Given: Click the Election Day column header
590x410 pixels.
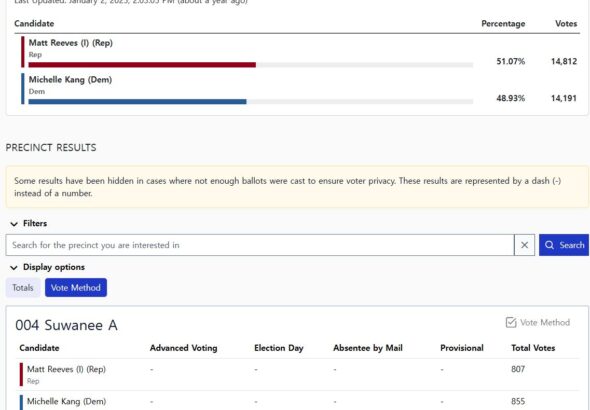Looking at the screenshot, I should [279, 348].
